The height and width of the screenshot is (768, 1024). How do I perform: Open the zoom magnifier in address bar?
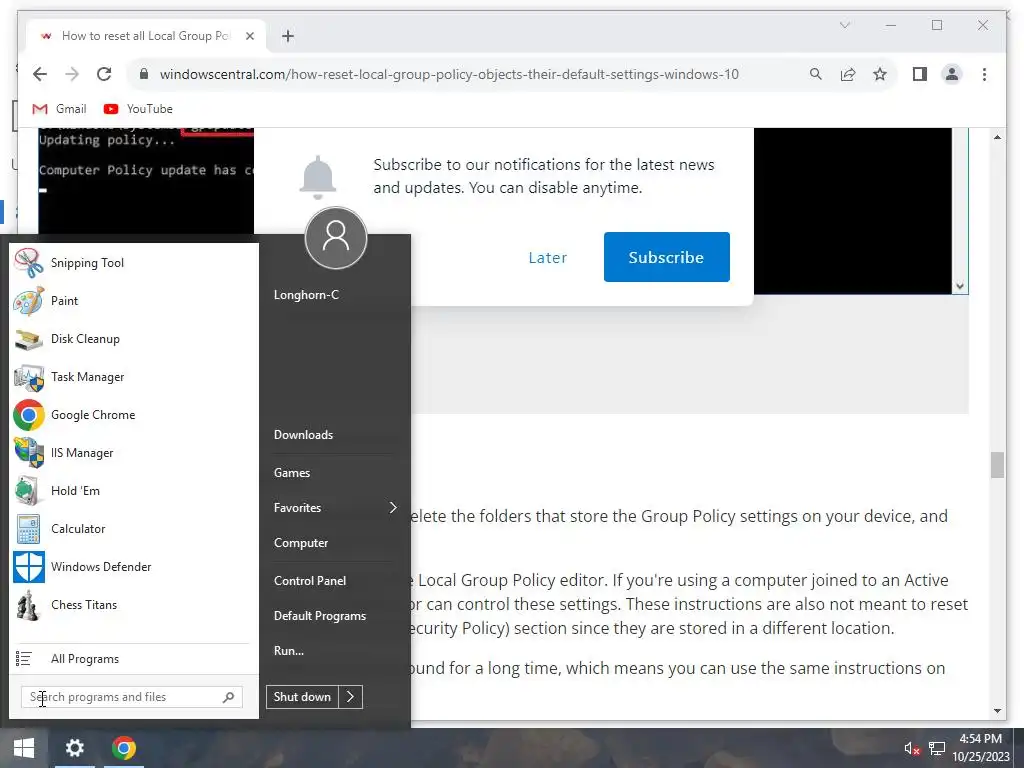(x=816, y=74)
